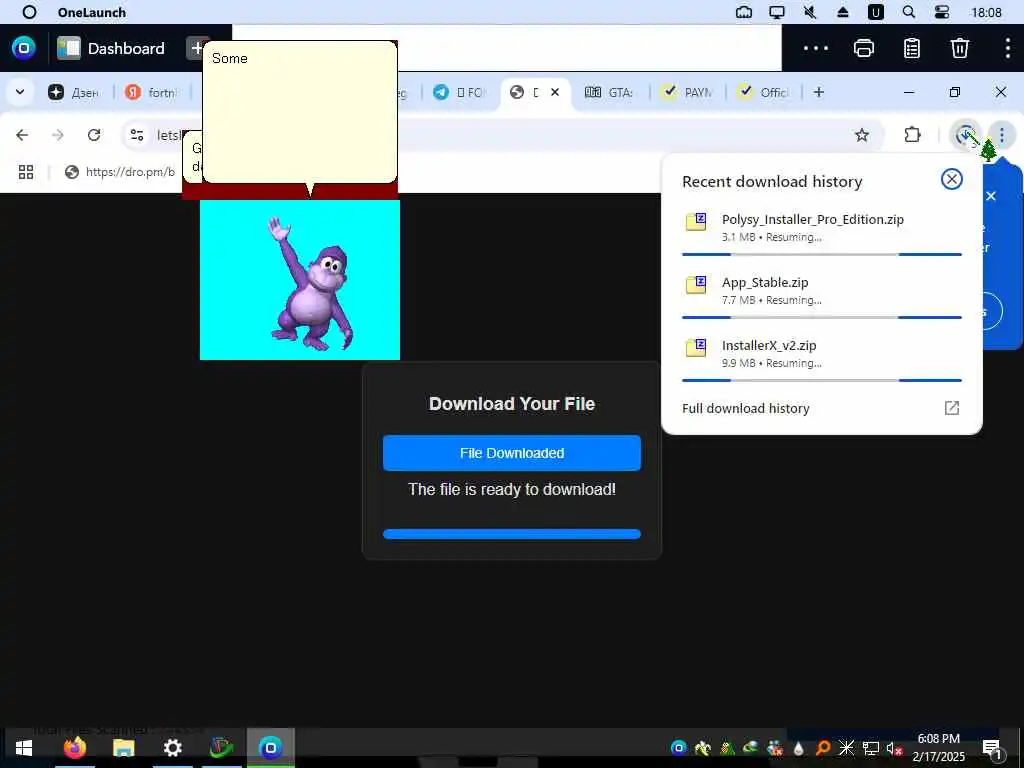Click the network ethernet icon in top bar

(x=744, y=12)
